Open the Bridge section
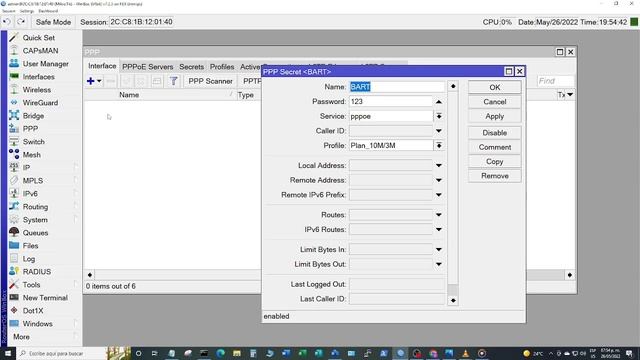The width and height of the screenshot is (640, 360). (x=33, y=116)
